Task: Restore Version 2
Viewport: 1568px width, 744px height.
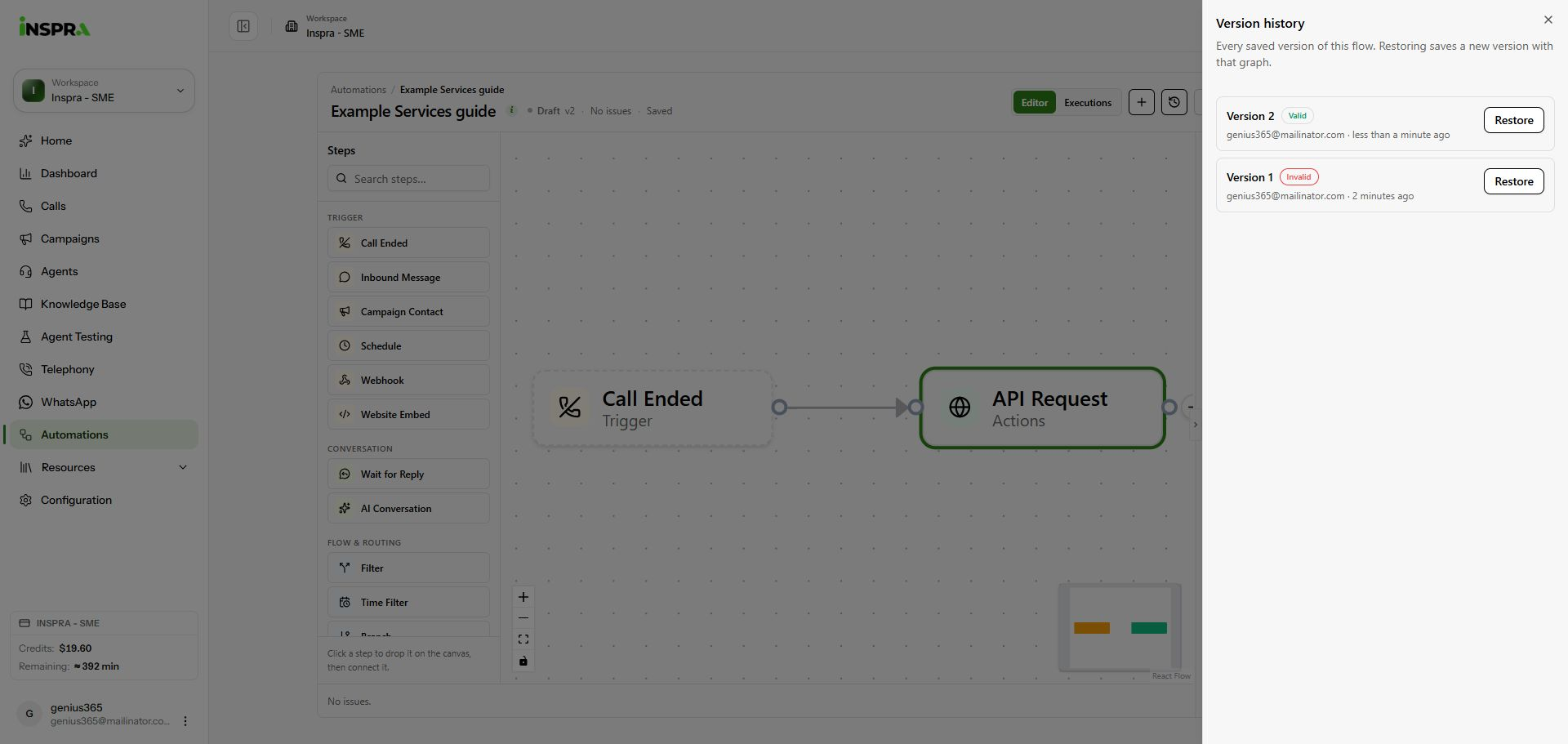Action: point(1513,120)
